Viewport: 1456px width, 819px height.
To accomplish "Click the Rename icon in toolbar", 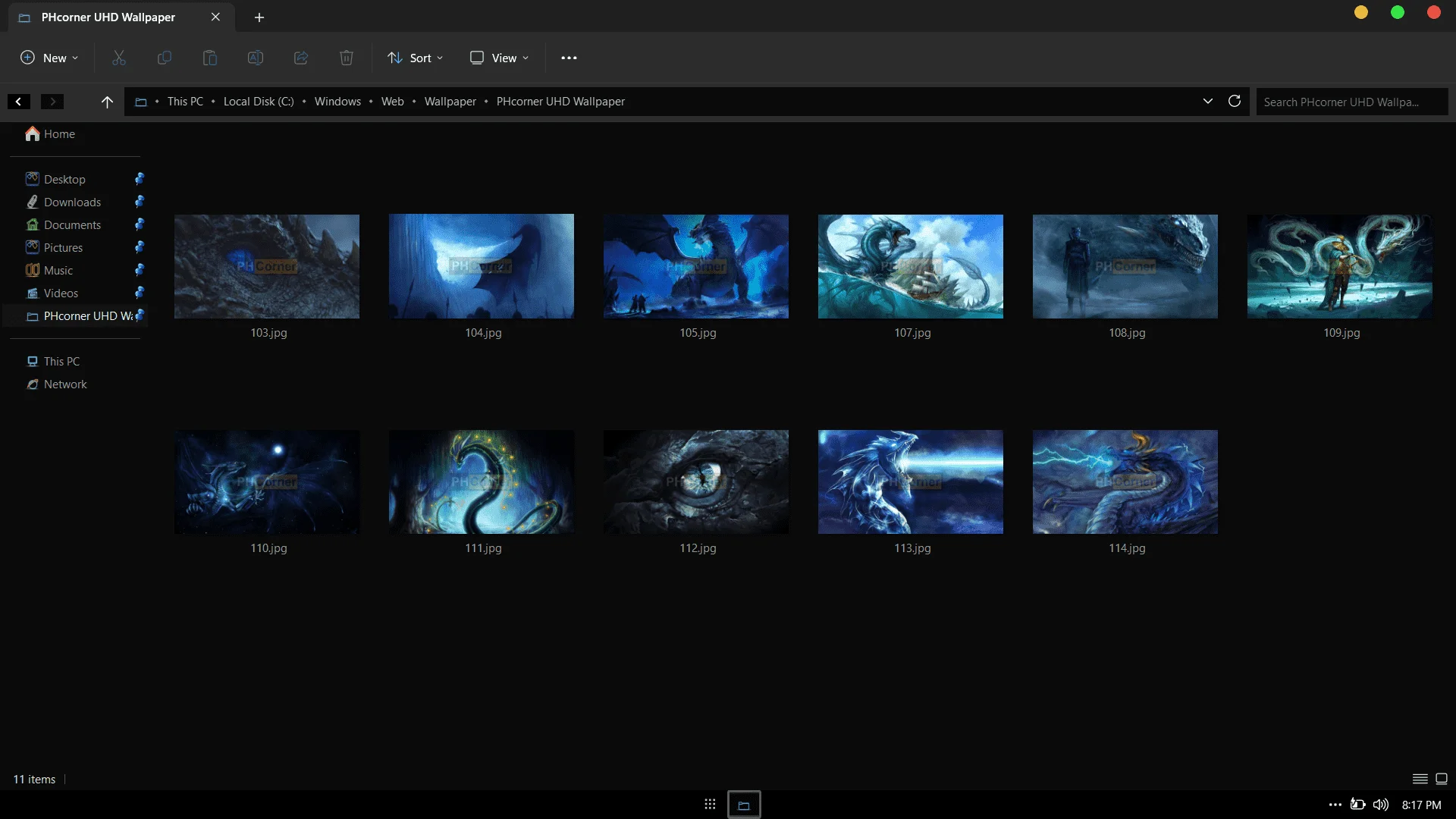I will [x=256, y=58].
